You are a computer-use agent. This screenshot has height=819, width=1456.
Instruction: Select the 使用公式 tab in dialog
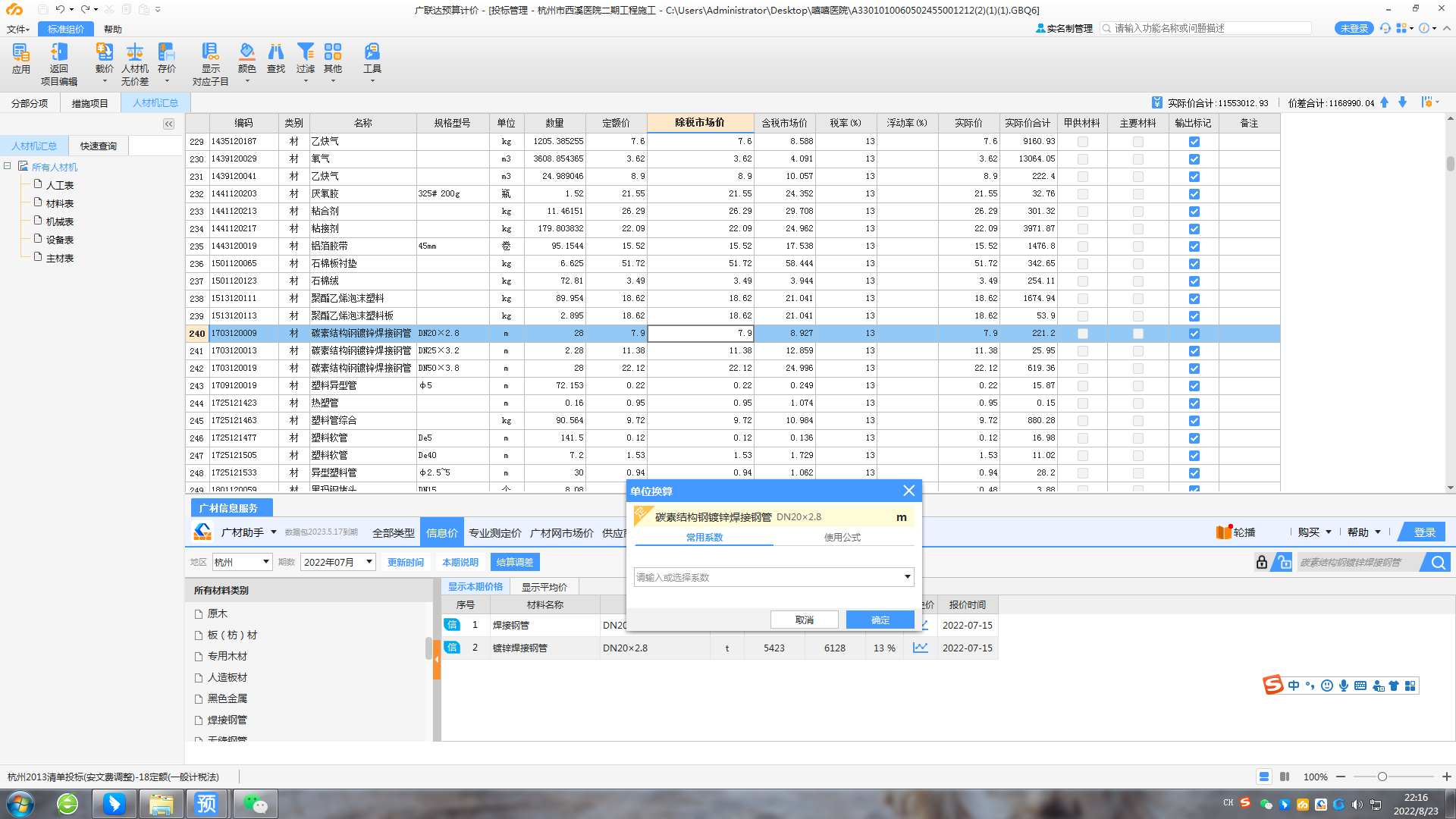coord(843,537)
